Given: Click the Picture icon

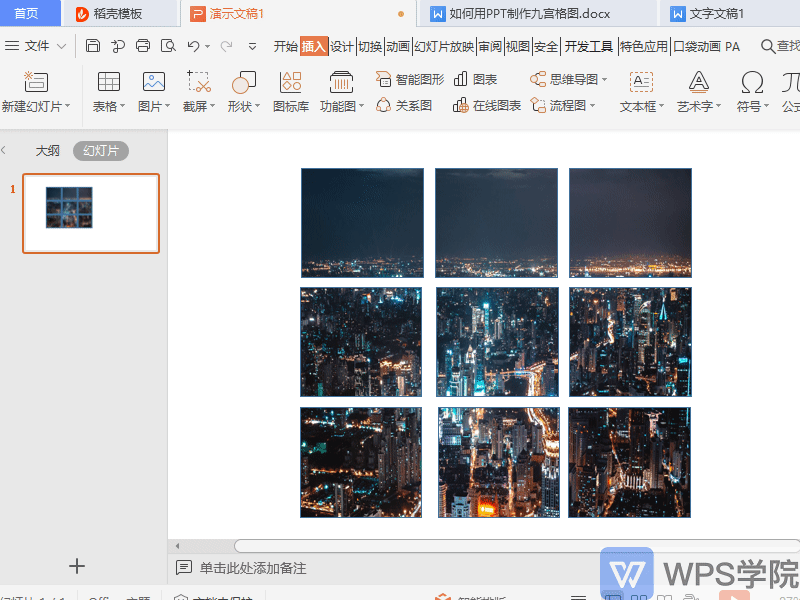Looking at the screenshot, I should (x=154, y=82).
